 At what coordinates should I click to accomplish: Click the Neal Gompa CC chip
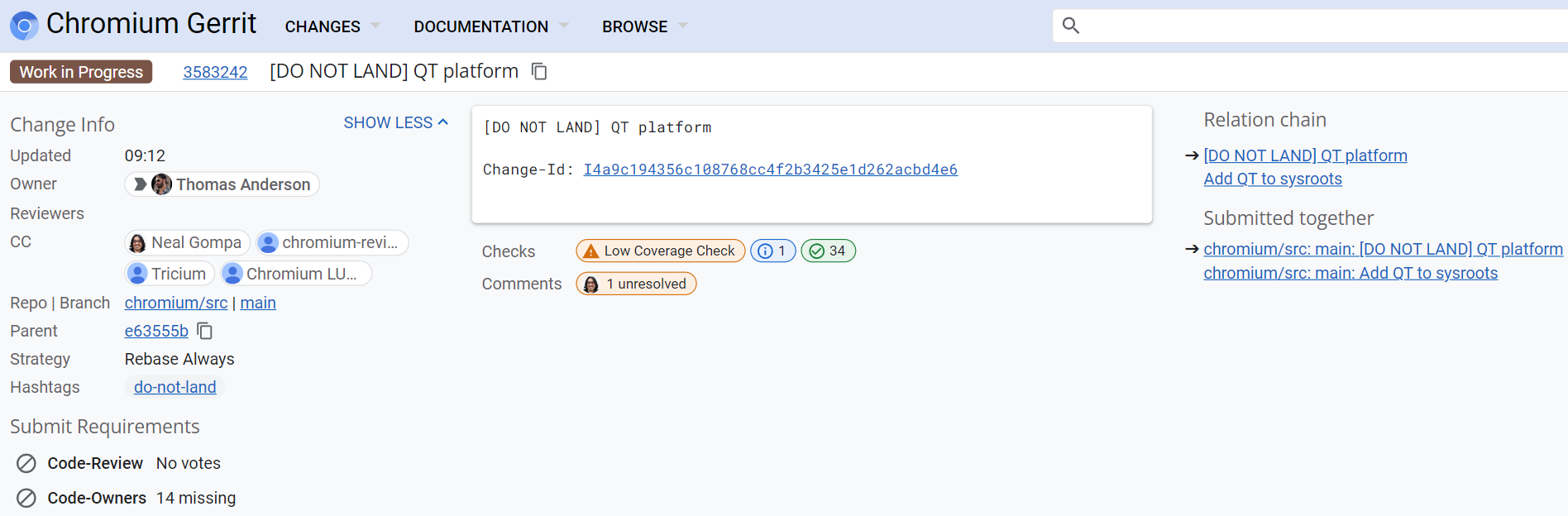[x=187, y=242]
